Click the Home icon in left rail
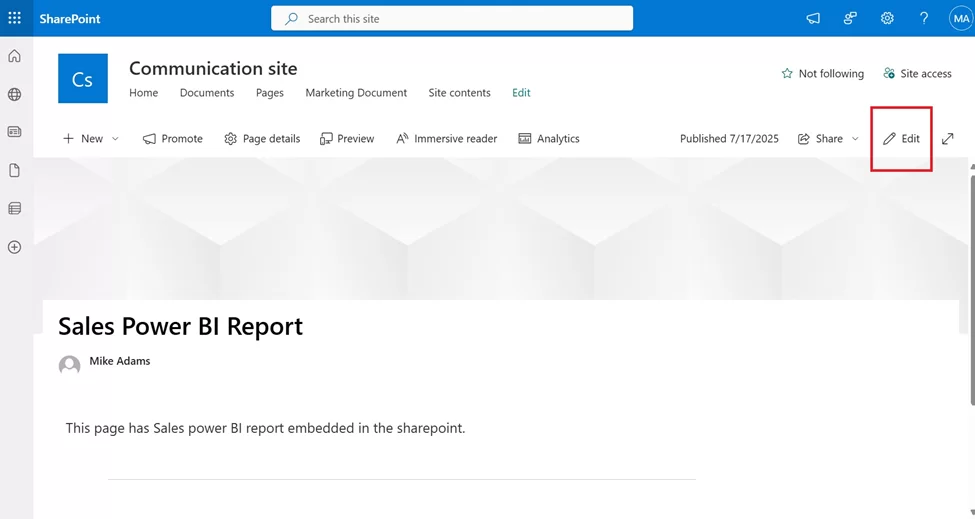Image resolution: width=975 pixels, height=519 pixels. pyautogui.click(x=14, y=56)
